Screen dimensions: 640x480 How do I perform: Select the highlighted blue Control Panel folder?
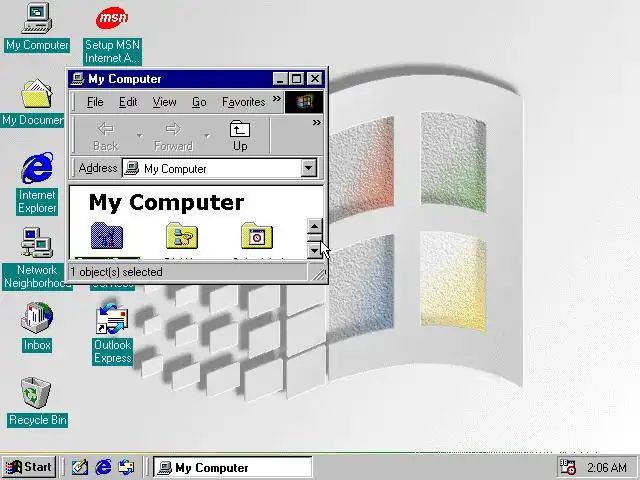(x=107, y=236)
